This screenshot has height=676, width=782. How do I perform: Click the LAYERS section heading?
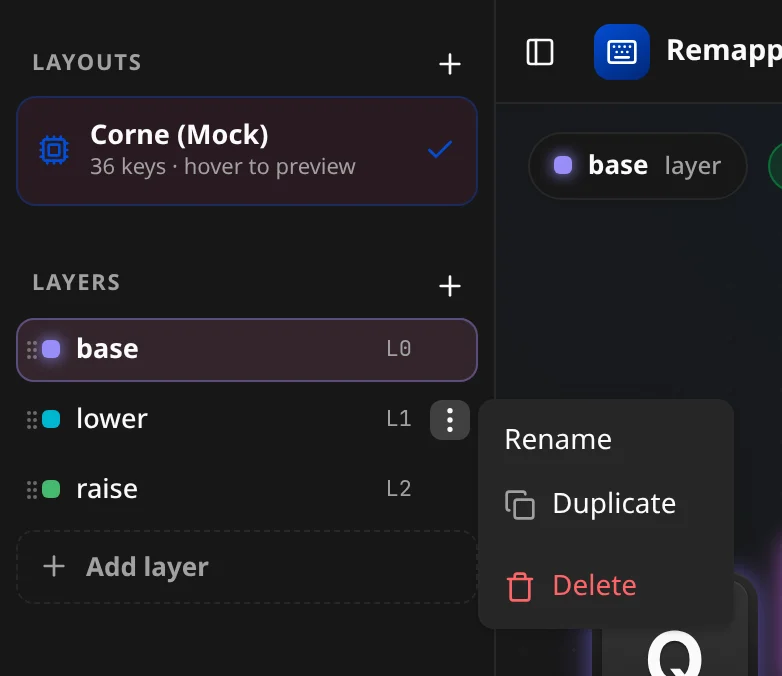[76, 283]
